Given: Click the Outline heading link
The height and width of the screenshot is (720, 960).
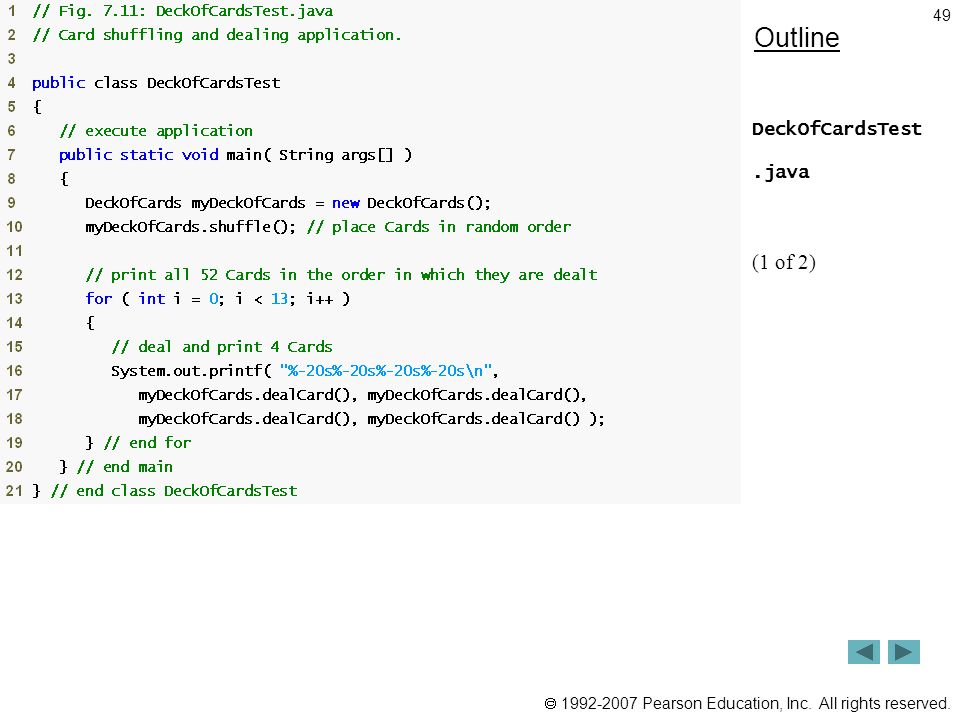Looking at the screenshot, I should (x=797, y=38).
